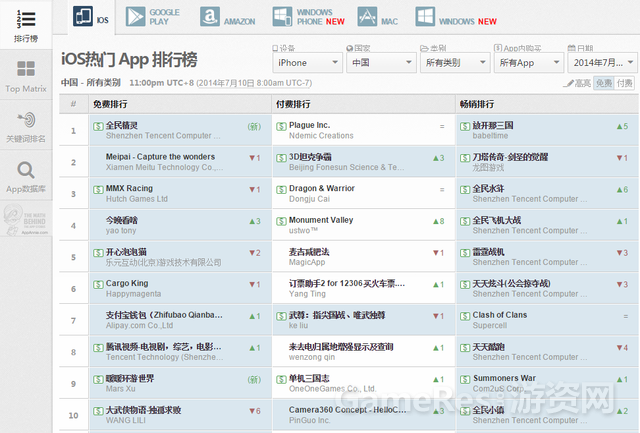Open MMX Racing app link
Viewport: 640px width, 433px height.
[x=129, y=188]
